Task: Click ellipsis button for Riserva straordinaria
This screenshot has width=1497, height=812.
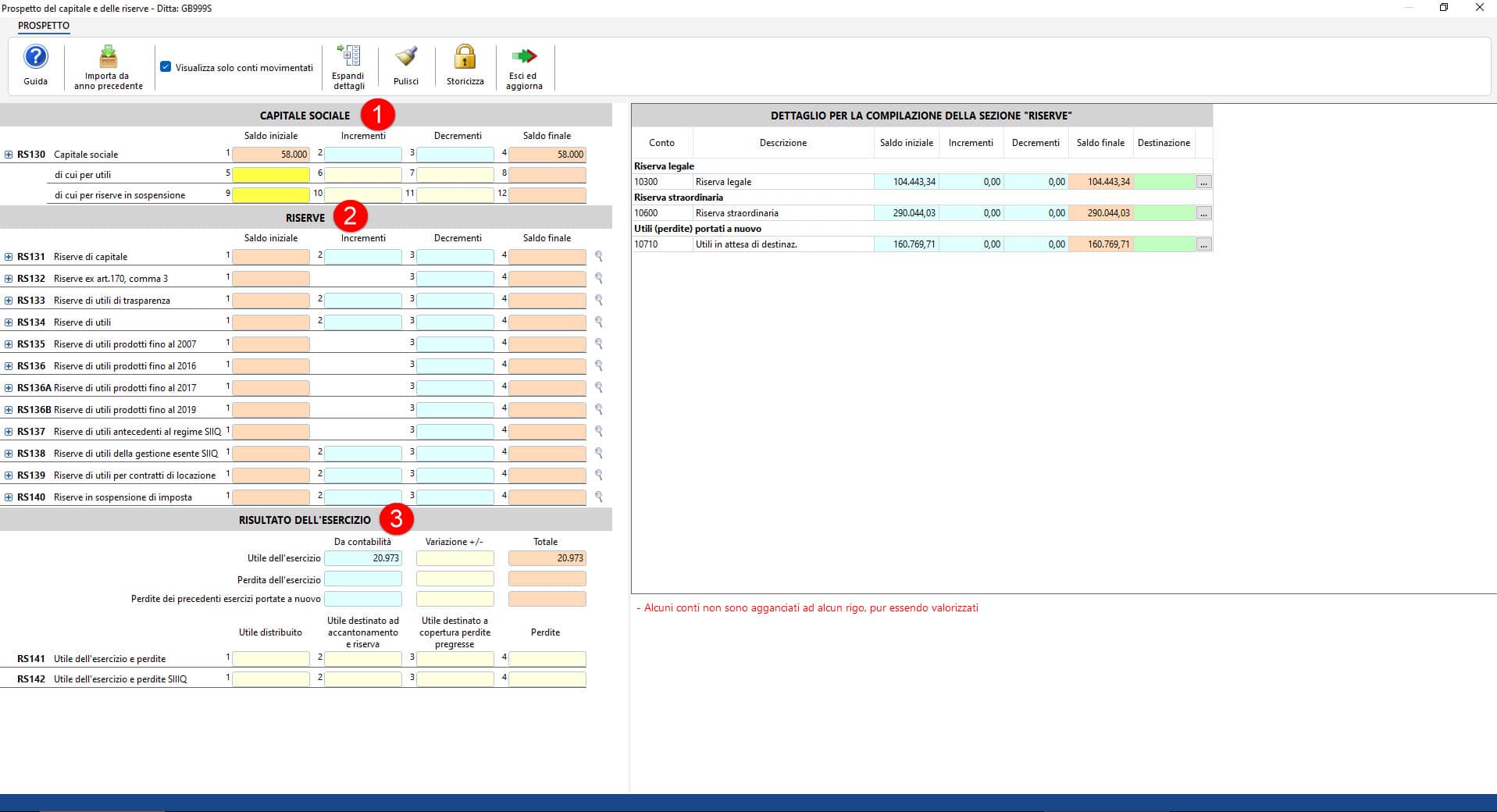Action: [1203, 213]
